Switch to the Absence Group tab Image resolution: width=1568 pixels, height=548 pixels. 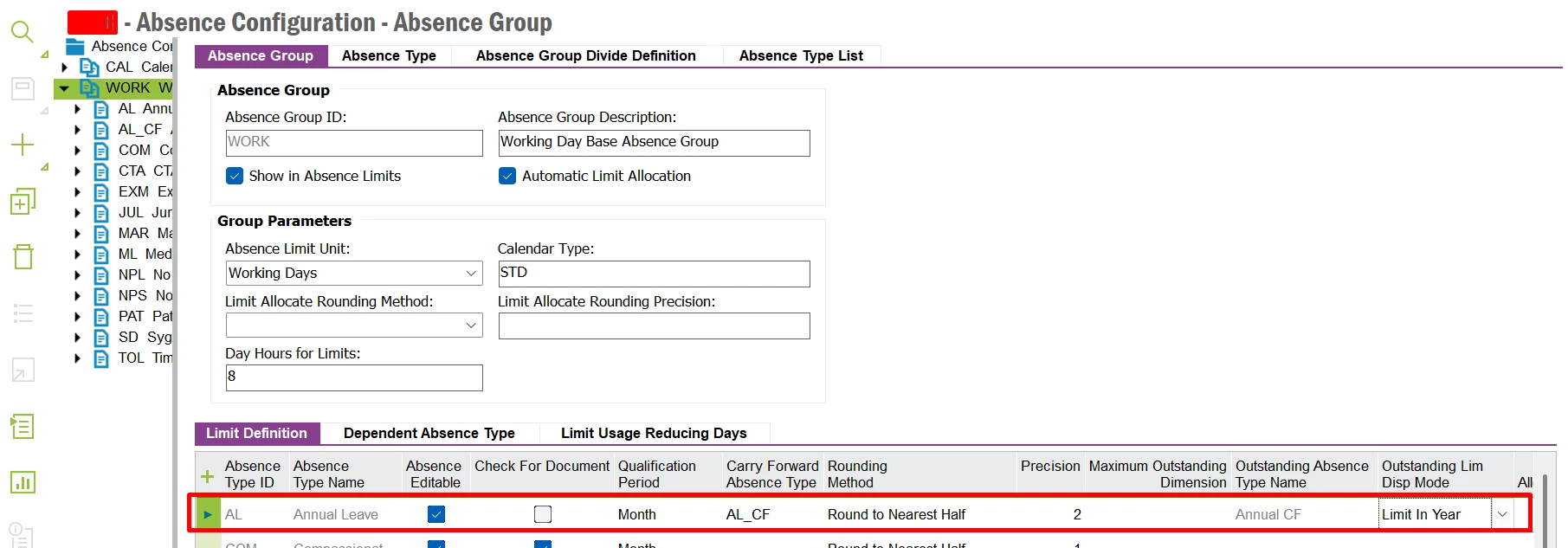point(261,56)
